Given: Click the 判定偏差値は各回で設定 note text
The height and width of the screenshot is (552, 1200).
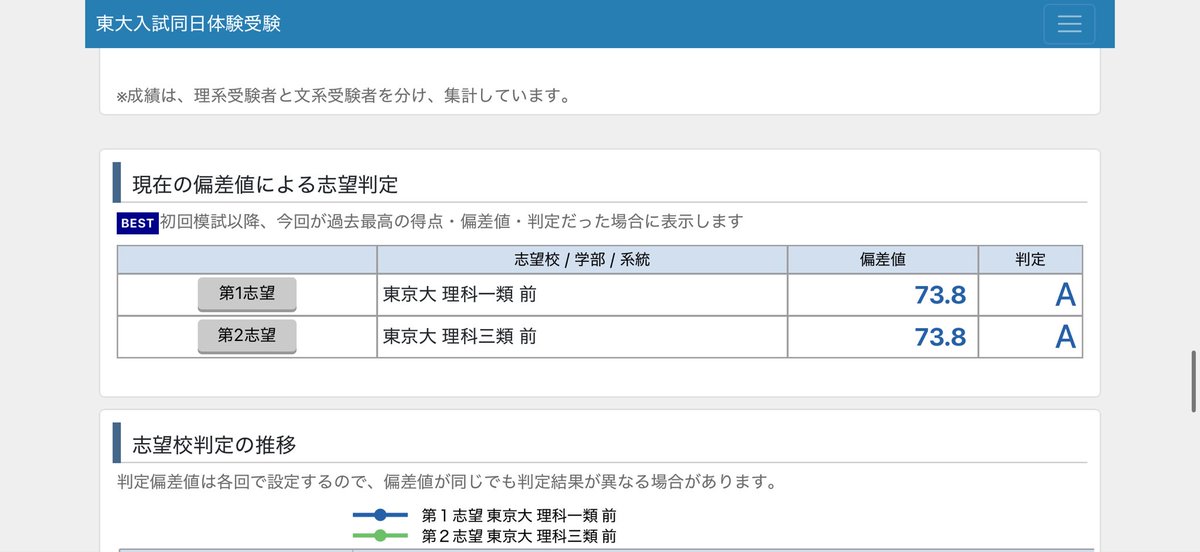Looking at the screenshot, I should pyautogui.click(x=446, y=482).
